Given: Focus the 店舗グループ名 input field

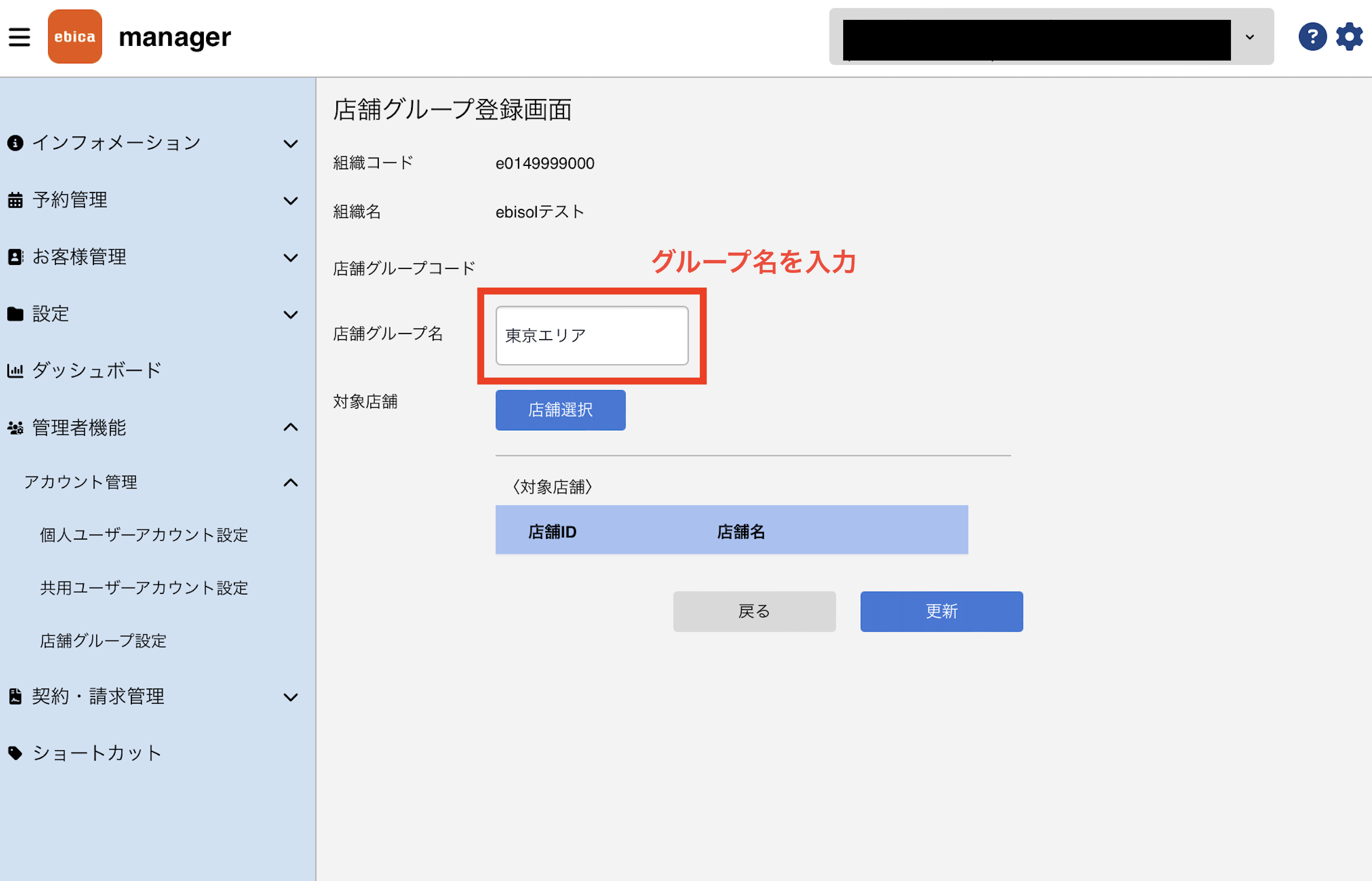Looking at the screenshot, I should [x=592, y=336].
